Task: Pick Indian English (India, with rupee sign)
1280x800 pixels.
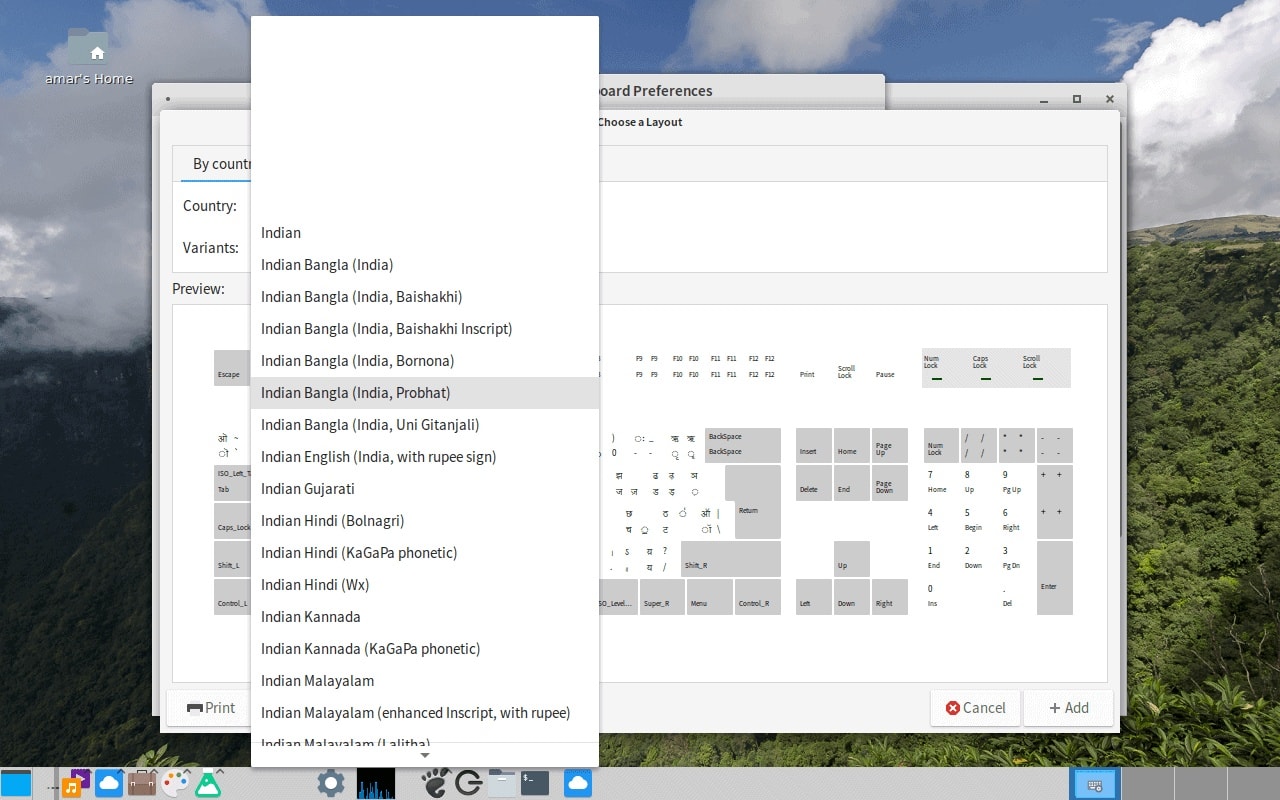Action: pyautogui.click(x=425, y=457)
